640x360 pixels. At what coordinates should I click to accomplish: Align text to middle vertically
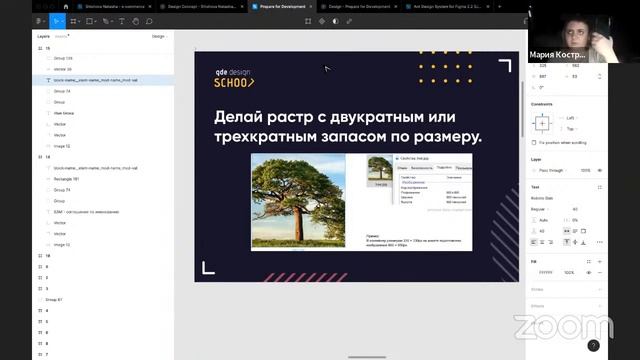tap(575, 242)
